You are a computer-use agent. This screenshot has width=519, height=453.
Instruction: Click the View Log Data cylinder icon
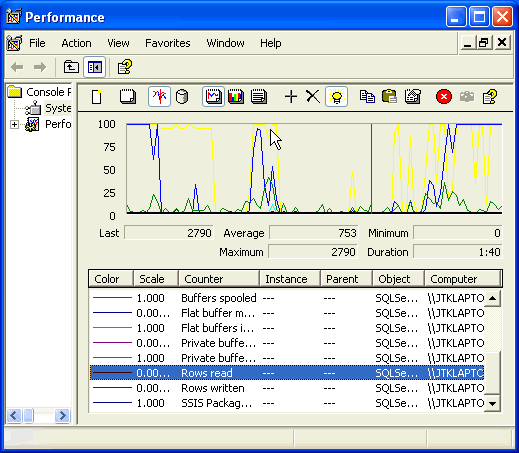(x=182, y=97)
